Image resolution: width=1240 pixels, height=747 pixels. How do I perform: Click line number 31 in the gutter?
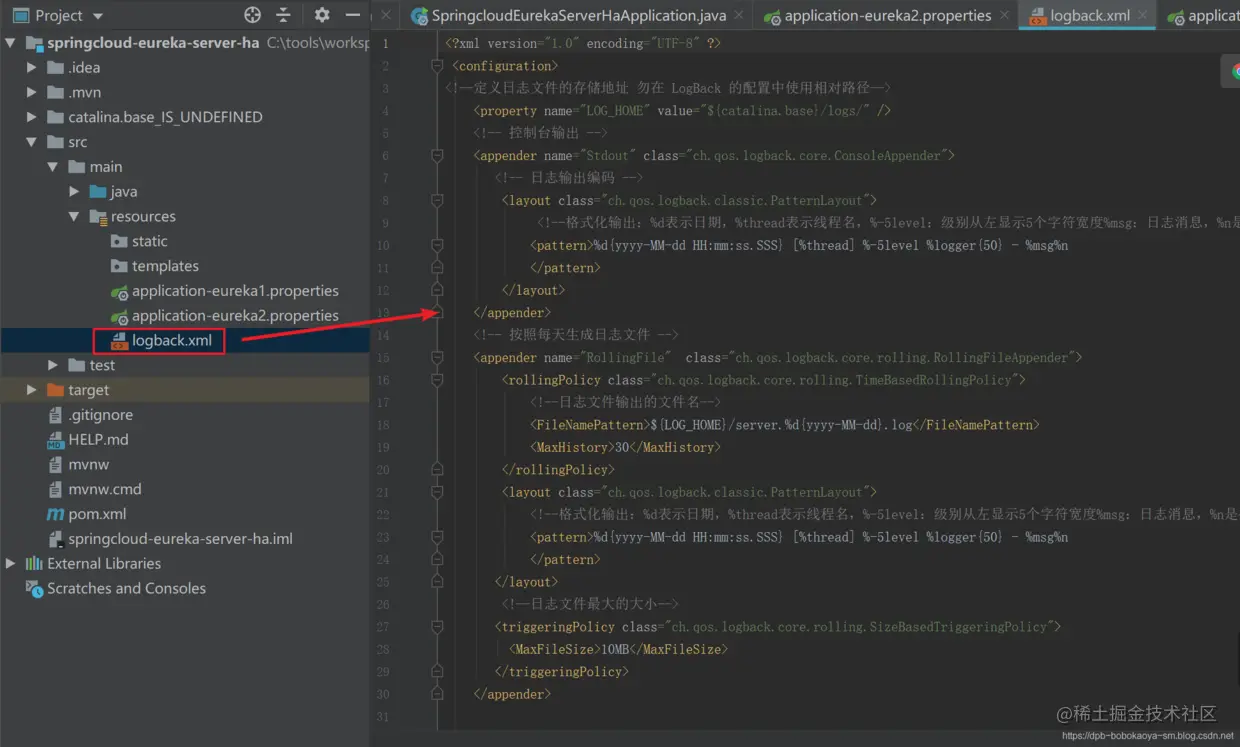384,716
